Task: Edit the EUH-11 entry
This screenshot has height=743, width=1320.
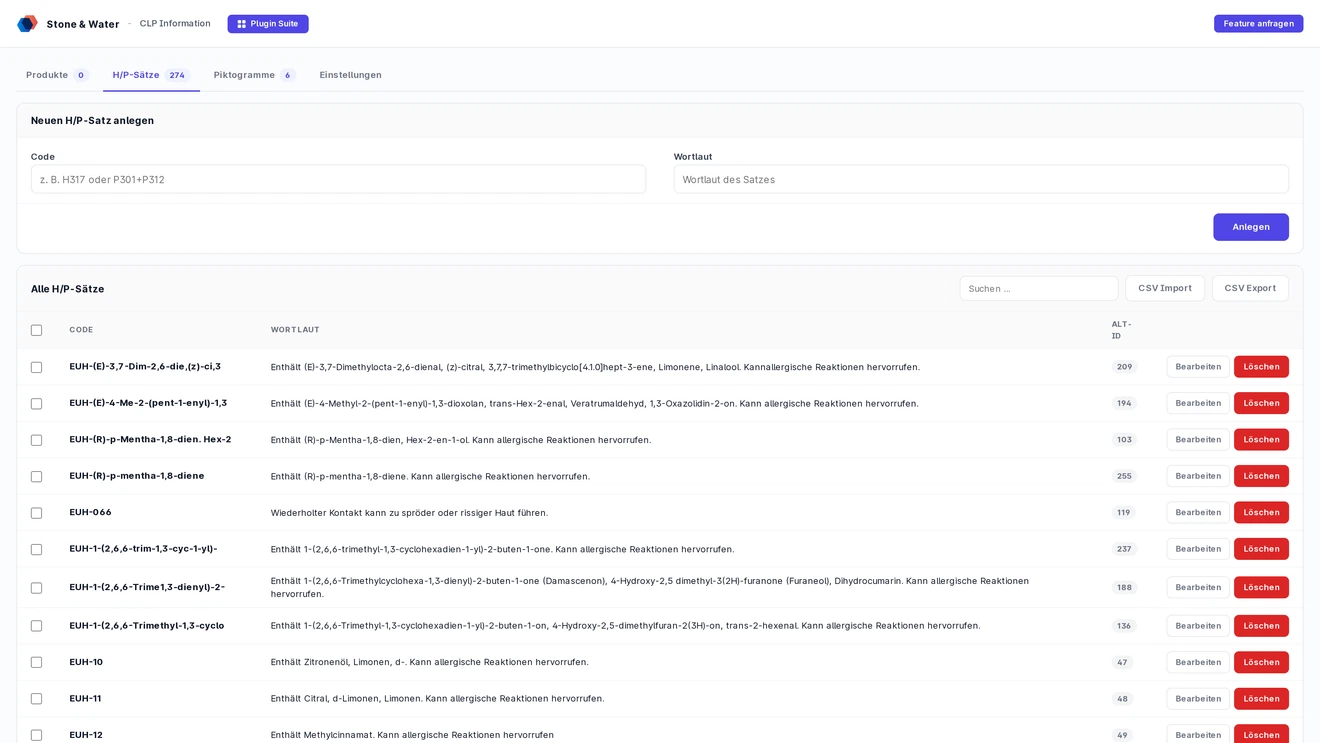Action: coord(1198,699)
